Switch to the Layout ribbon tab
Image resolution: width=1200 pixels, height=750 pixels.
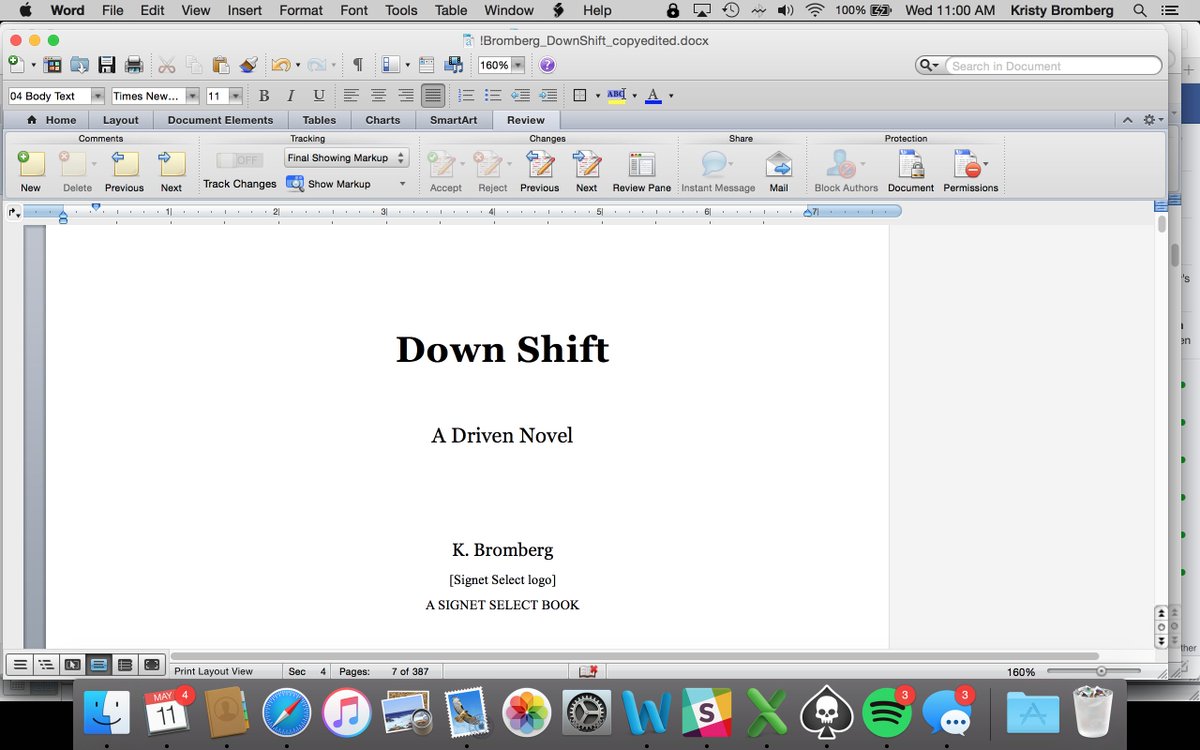pos(121,120)
